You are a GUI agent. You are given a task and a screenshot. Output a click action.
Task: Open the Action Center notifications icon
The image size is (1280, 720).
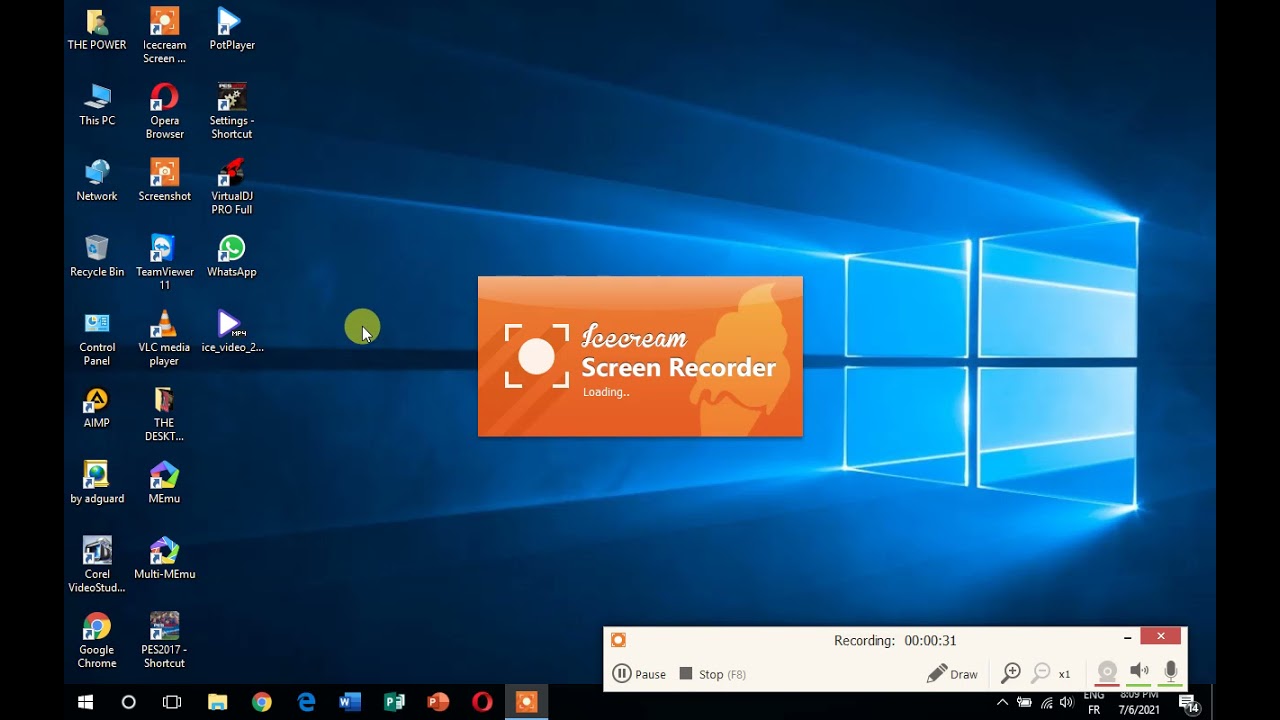(x=1189, y=704)
